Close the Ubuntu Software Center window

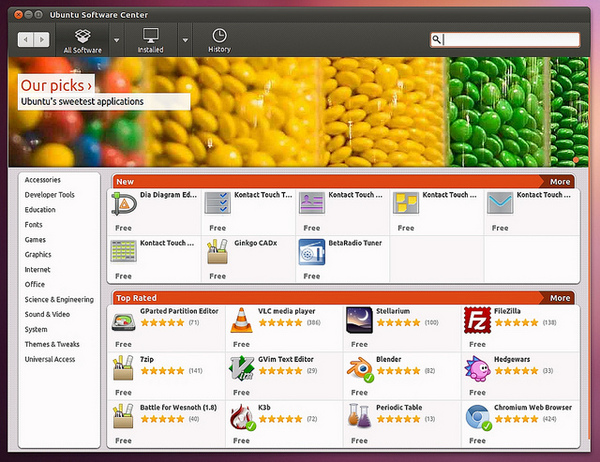18,15
